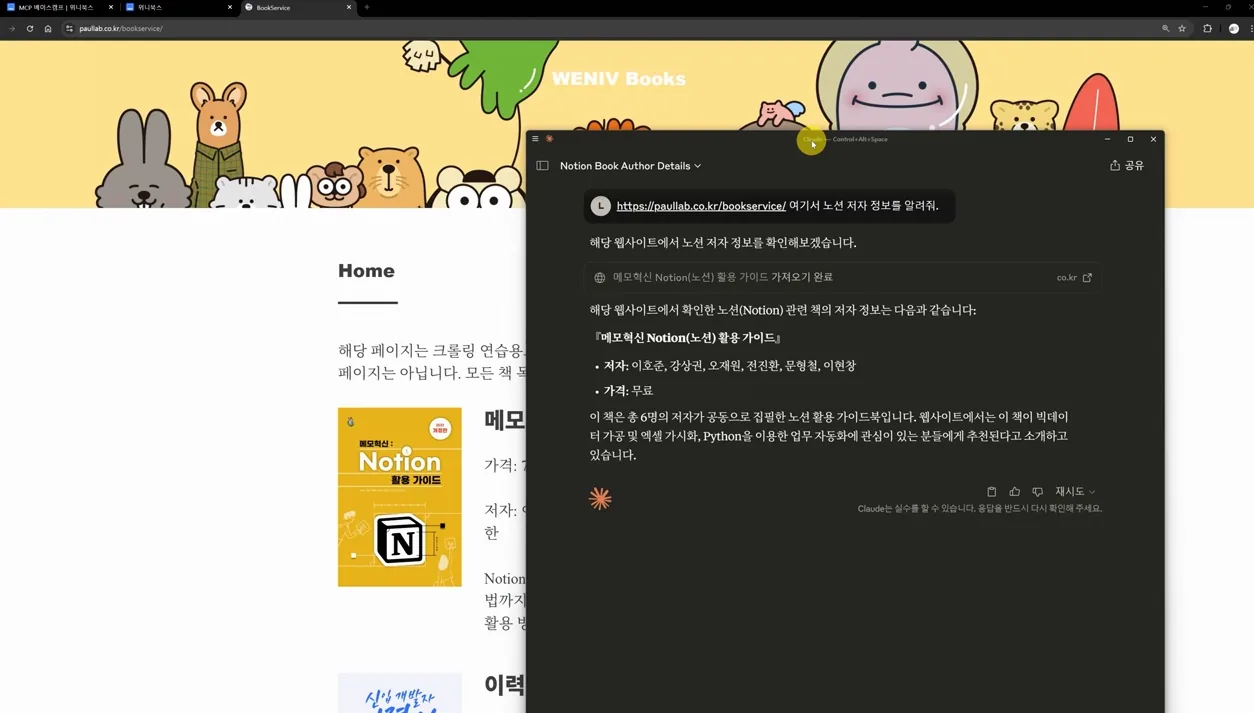Maximize the Claude app window
The height and width of the screenshot is (713, 1254).
coord(1130,139)
